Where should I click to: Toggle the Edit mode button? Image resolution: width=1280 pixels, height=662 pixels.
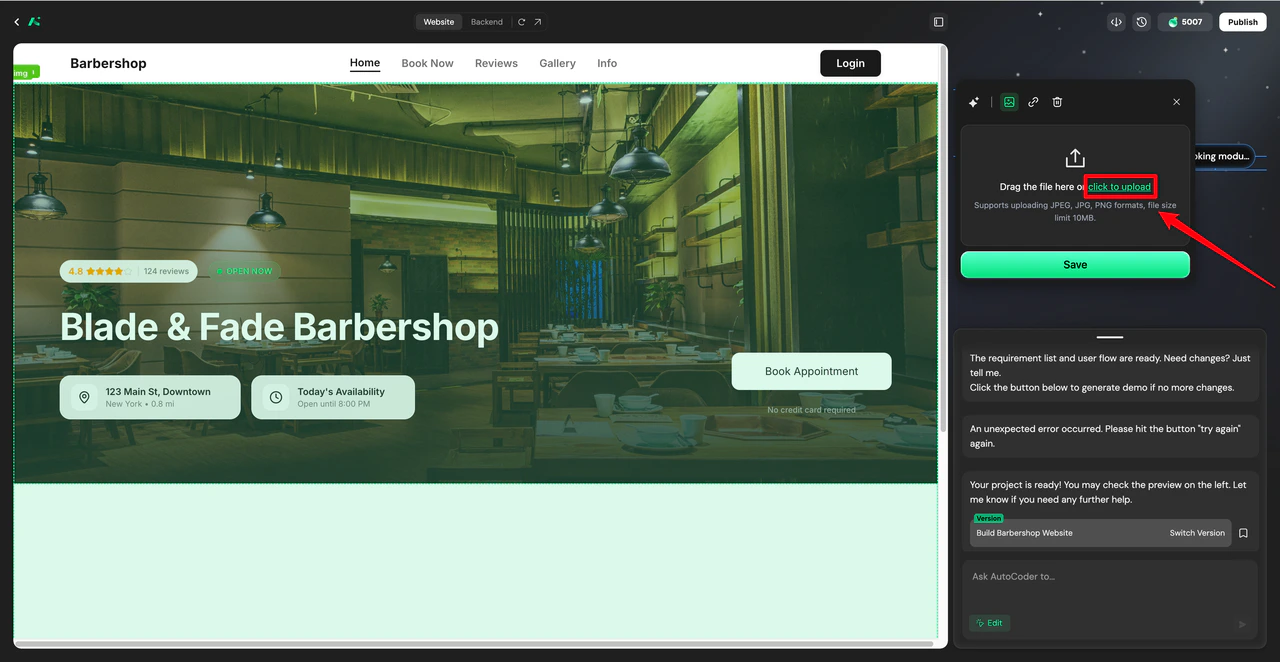pos(989,623)
